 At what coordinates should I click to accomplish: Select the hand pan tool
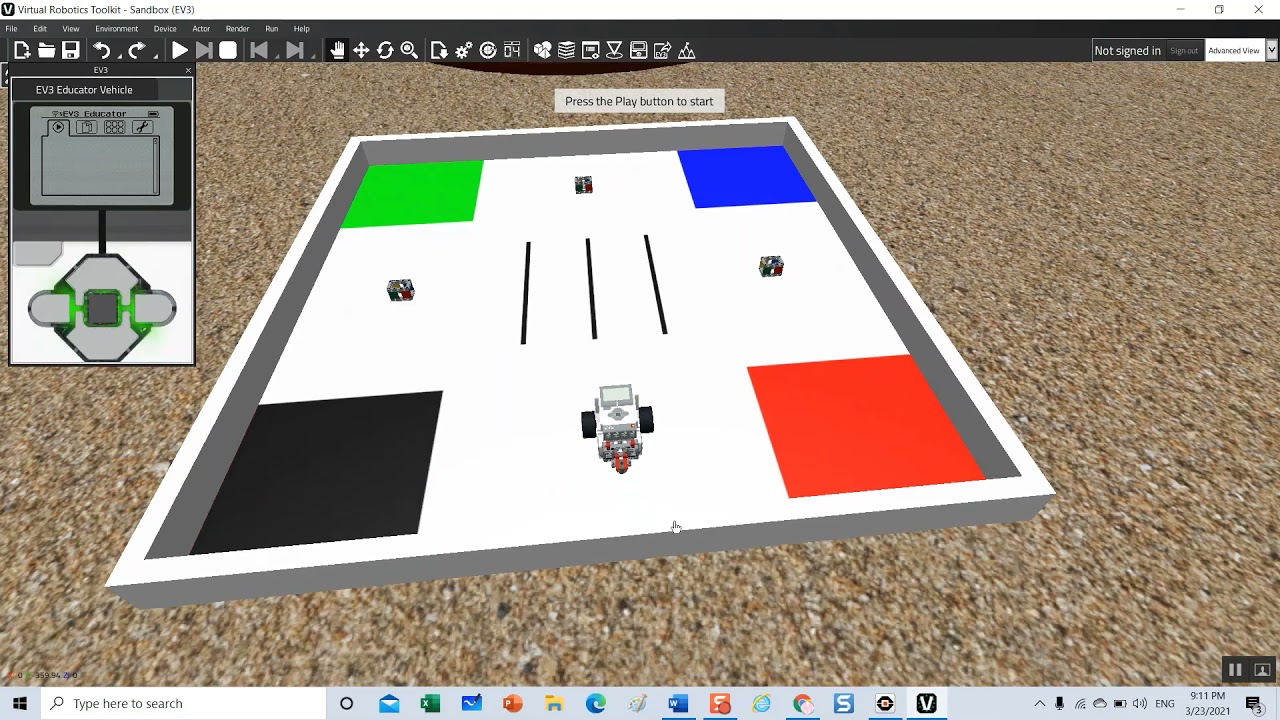click(337, 50)
